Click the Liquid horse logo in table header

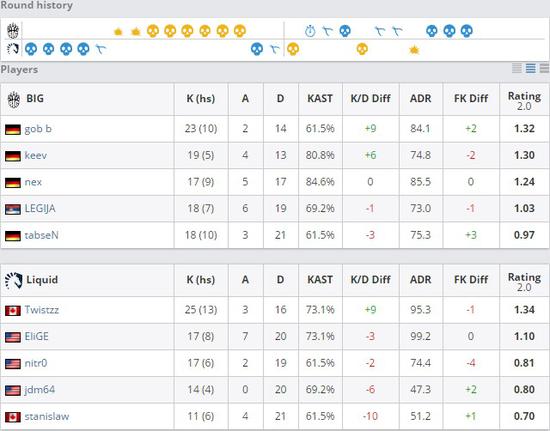[14, 280]
